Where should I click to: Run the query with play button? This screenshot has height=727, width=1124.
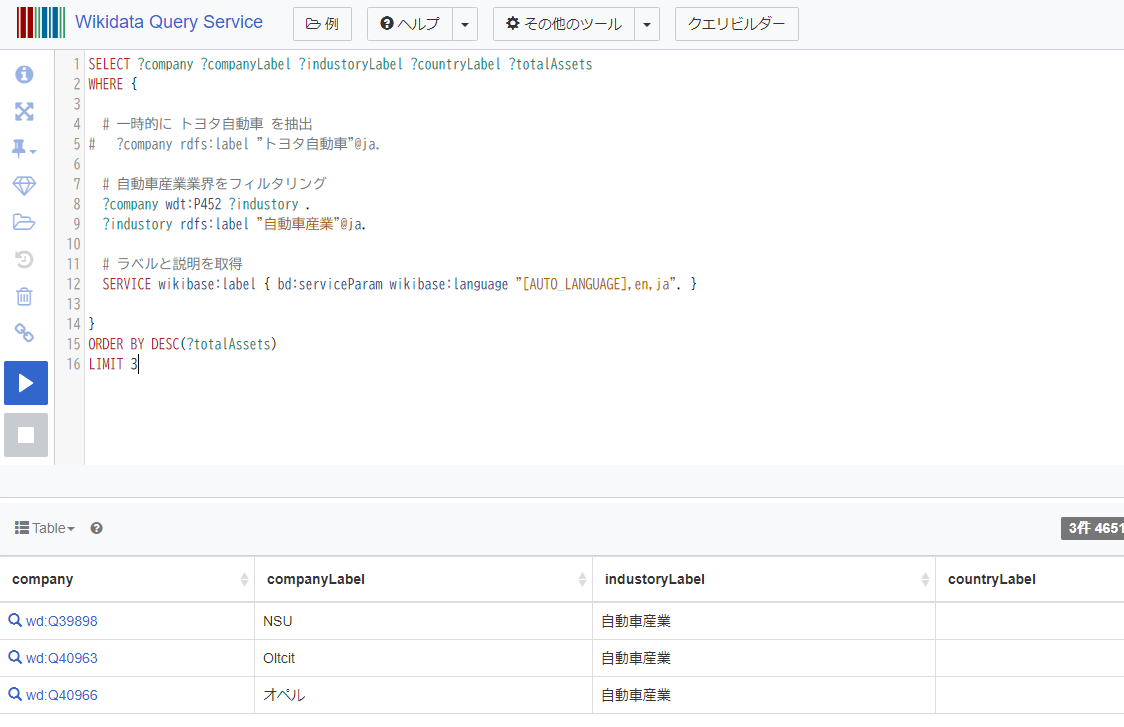point(26,383)
